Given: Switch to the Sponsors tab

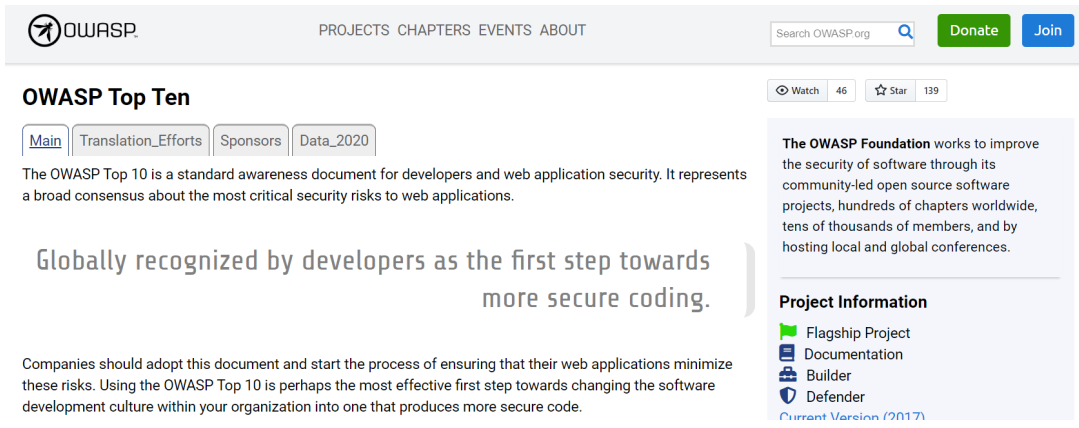Looking at the screenshot, I should click(251, 141).
